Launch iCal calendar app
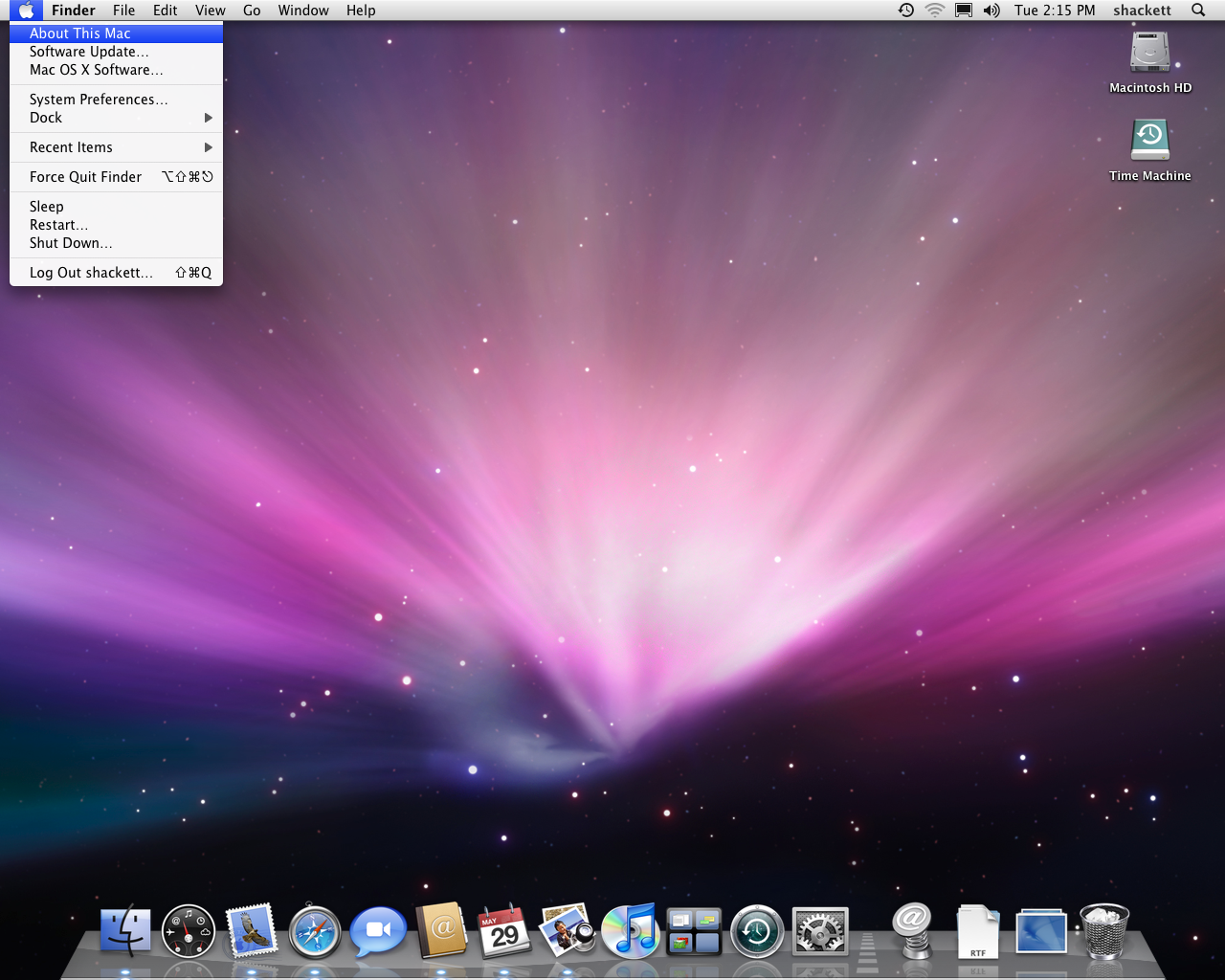This screenshot has width=1225, height=980. click(x=504, y=931)
